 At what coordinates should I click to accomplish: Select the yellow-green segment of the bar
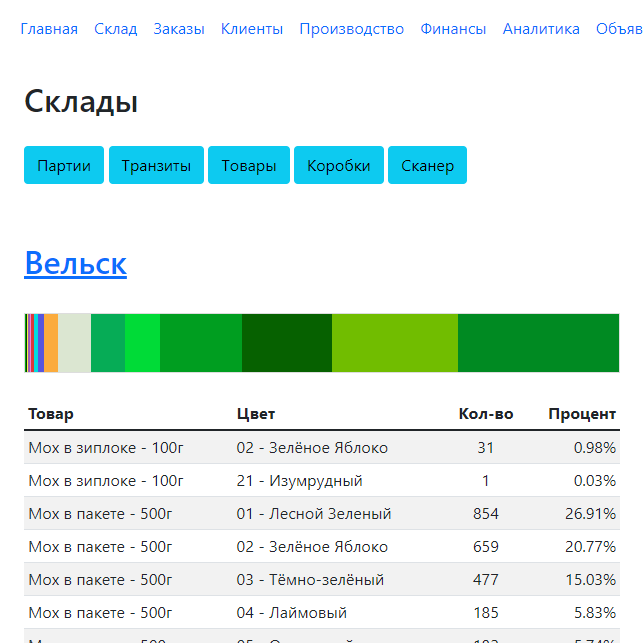394,343
